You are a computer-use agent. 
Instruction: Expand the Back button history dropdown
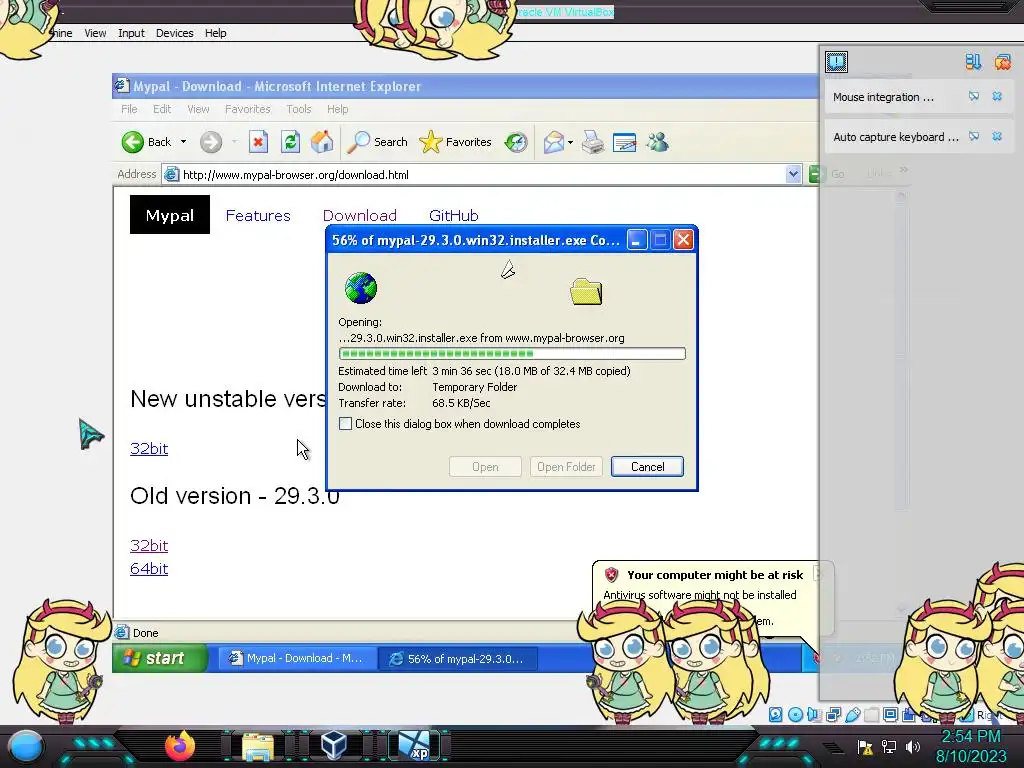coord(184,142)
